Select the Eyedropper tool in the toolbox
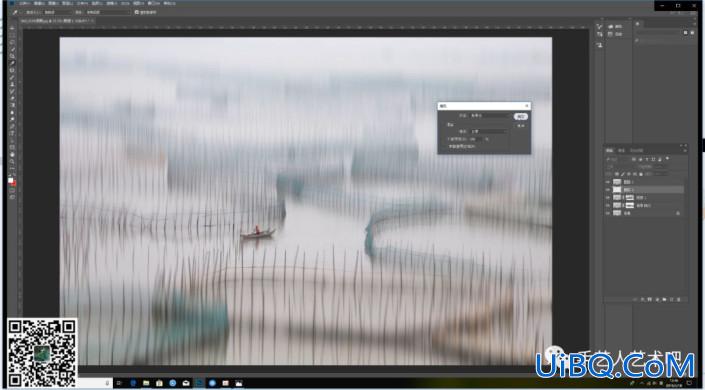 [x=13, y=63]
